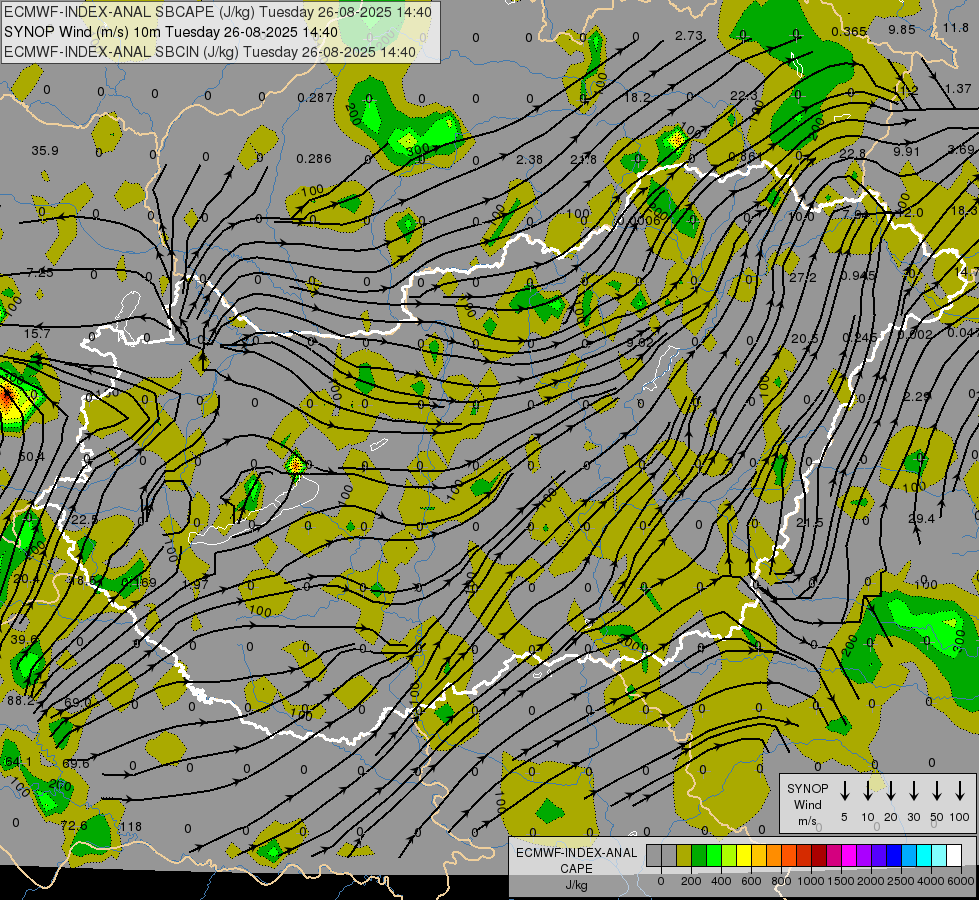Click the 1.37 value on the map
979x900 pixels.
(x=958, y=89)
